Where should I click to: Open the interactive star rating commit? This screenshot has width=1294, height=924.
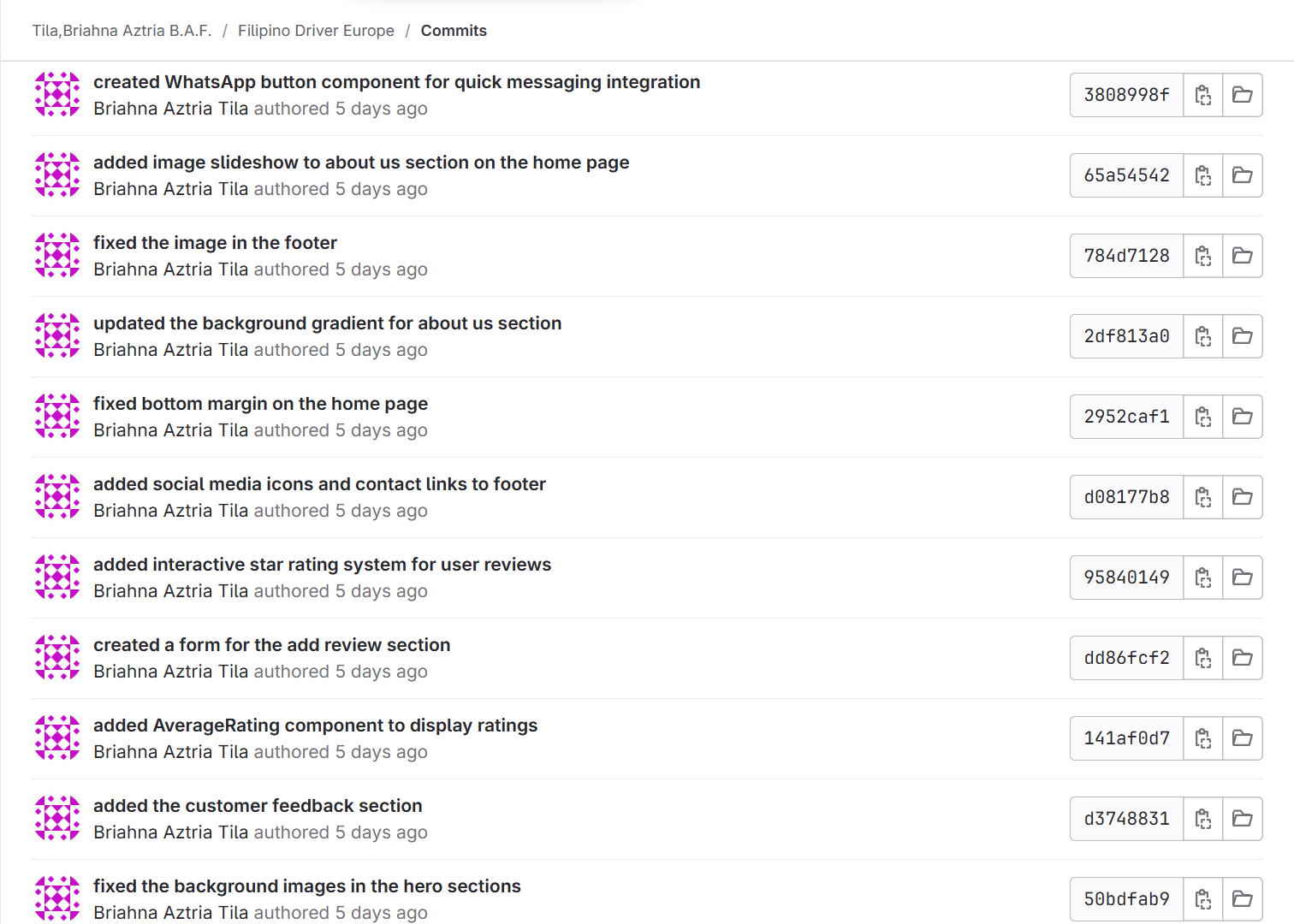[322, 565]
